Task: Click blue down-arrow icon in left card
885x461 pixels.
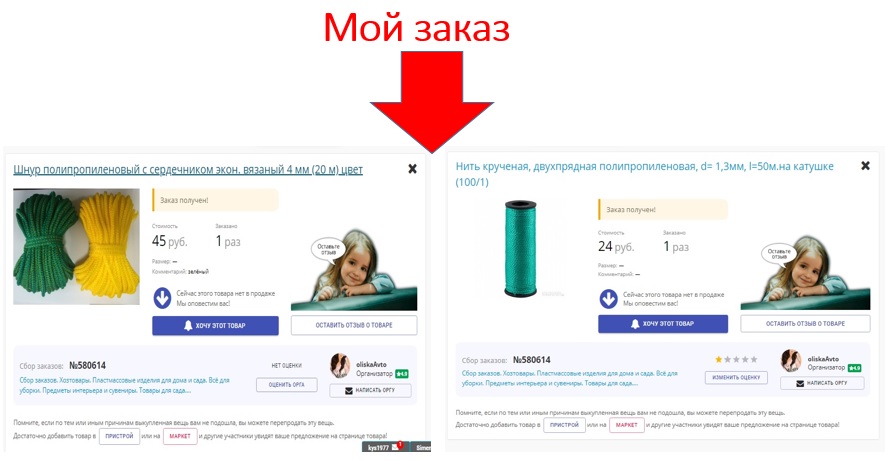Action: point(163,298)
